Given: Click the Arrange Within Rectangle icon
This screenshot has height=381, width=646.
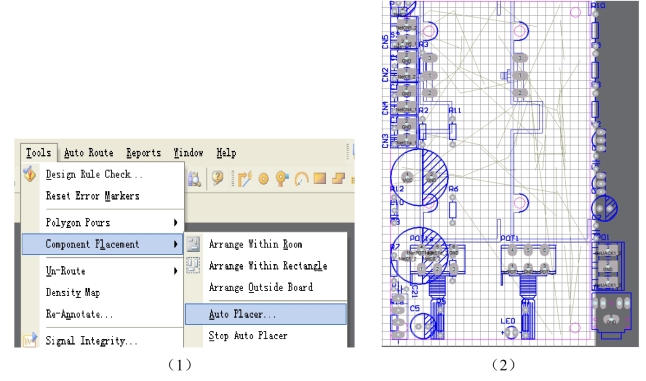Looking at the screenshot, I should (193, 265).
